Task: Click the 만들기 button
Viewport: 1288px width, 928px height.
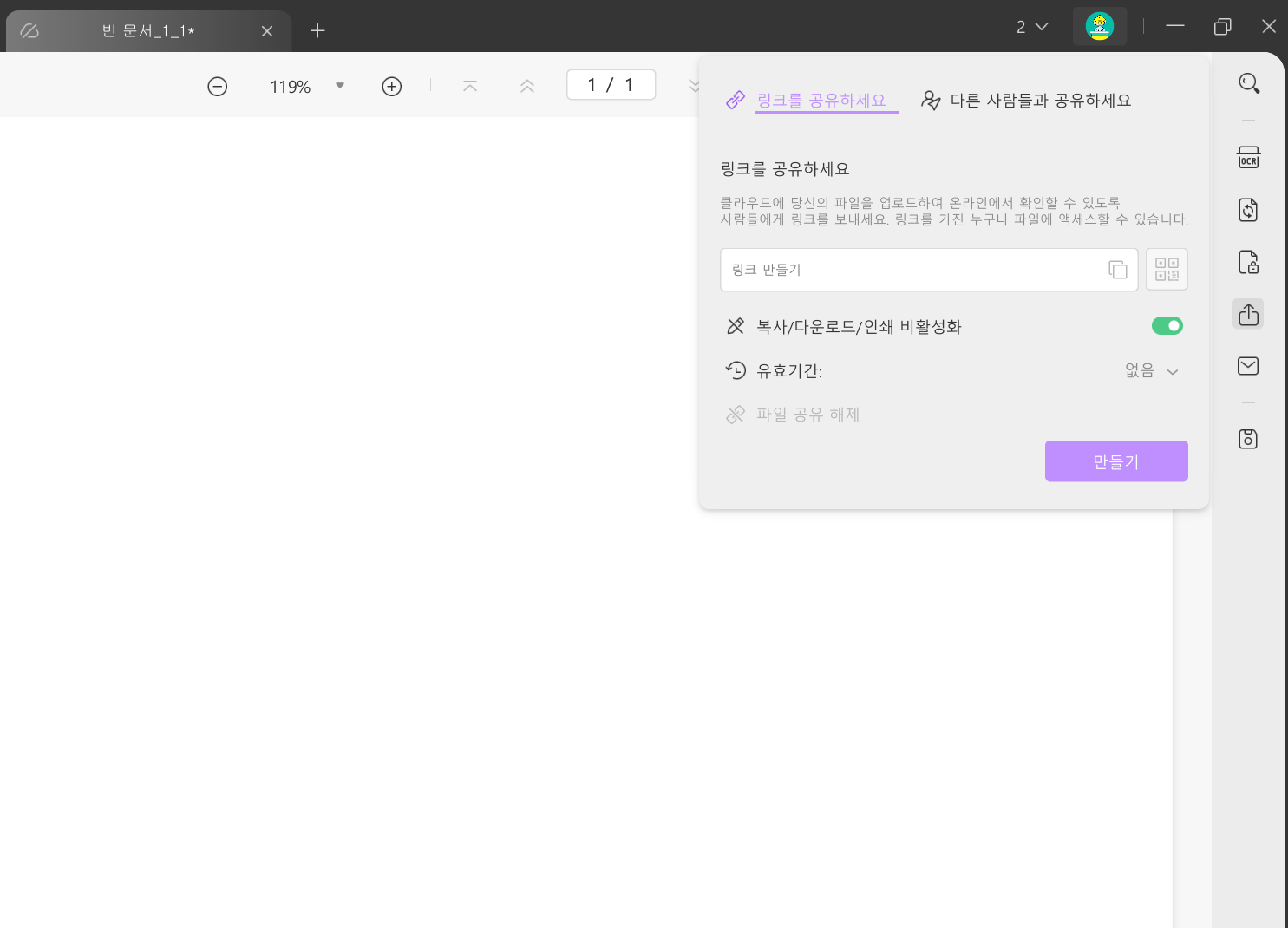Action: 1116,461
